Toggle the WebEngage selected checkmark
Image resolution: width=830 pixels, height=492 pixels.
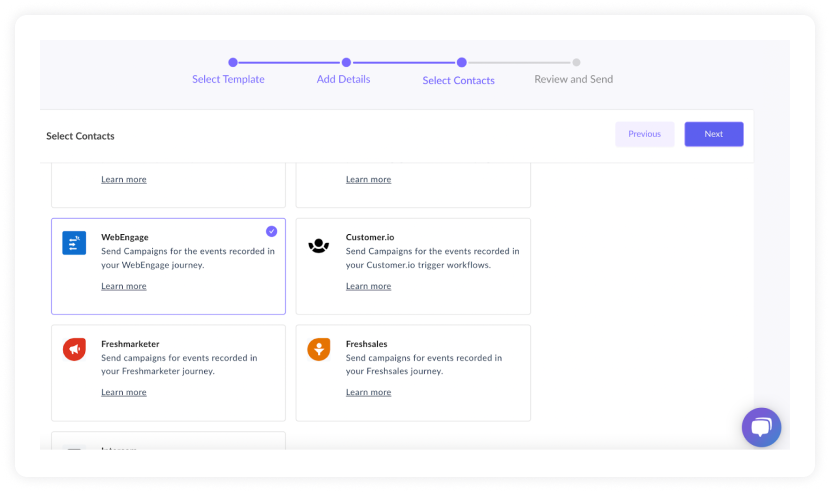272,231
